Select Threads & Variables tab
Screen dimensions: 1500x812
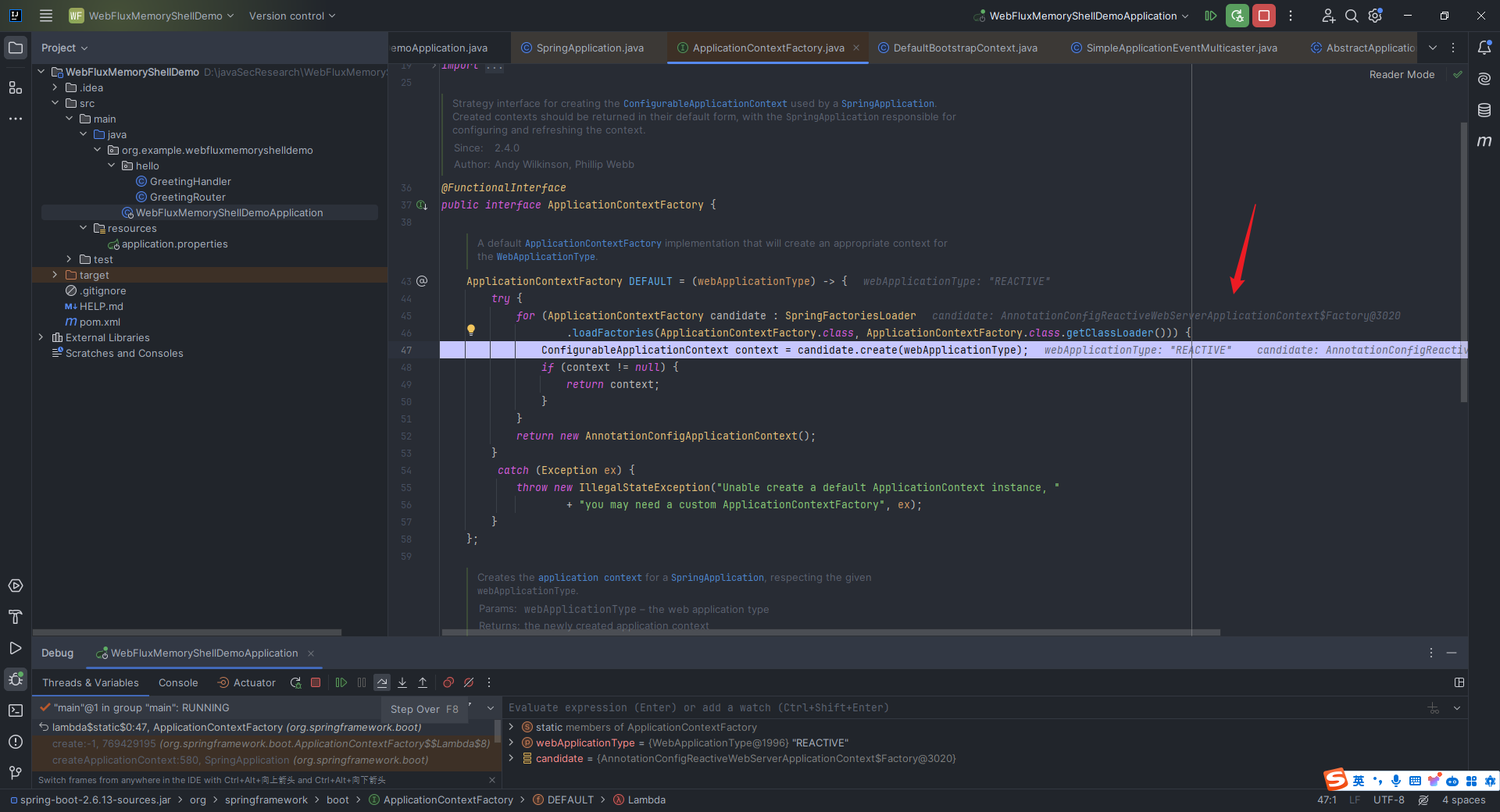[91, 682]
